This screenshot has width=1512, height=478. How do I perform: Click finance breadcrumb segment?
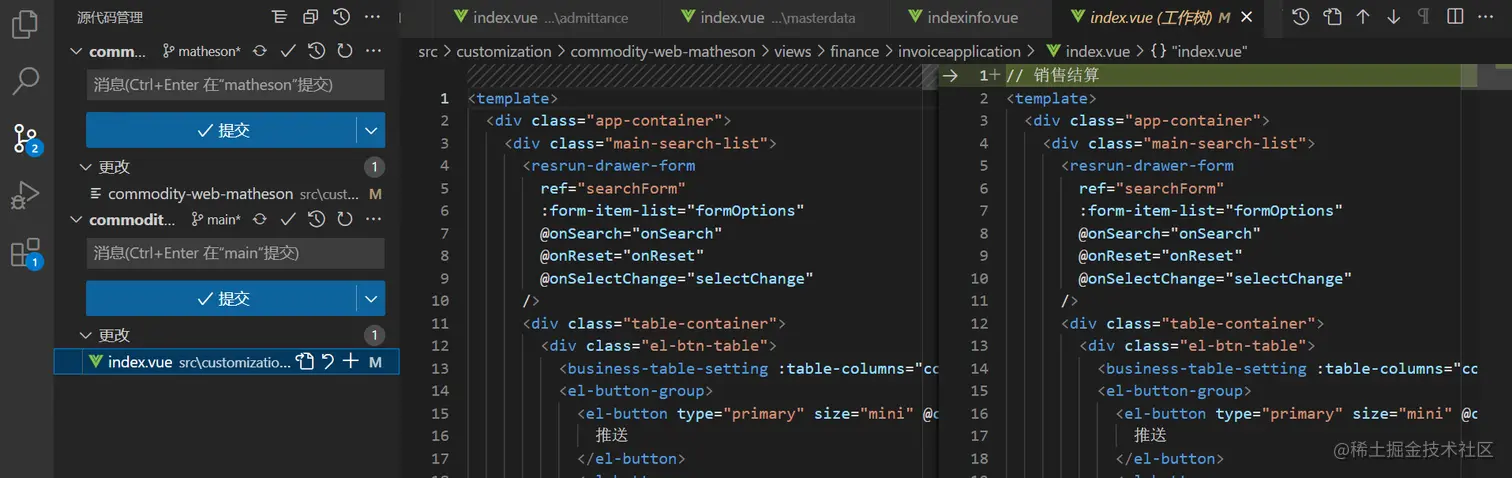[x=854, y=51]
